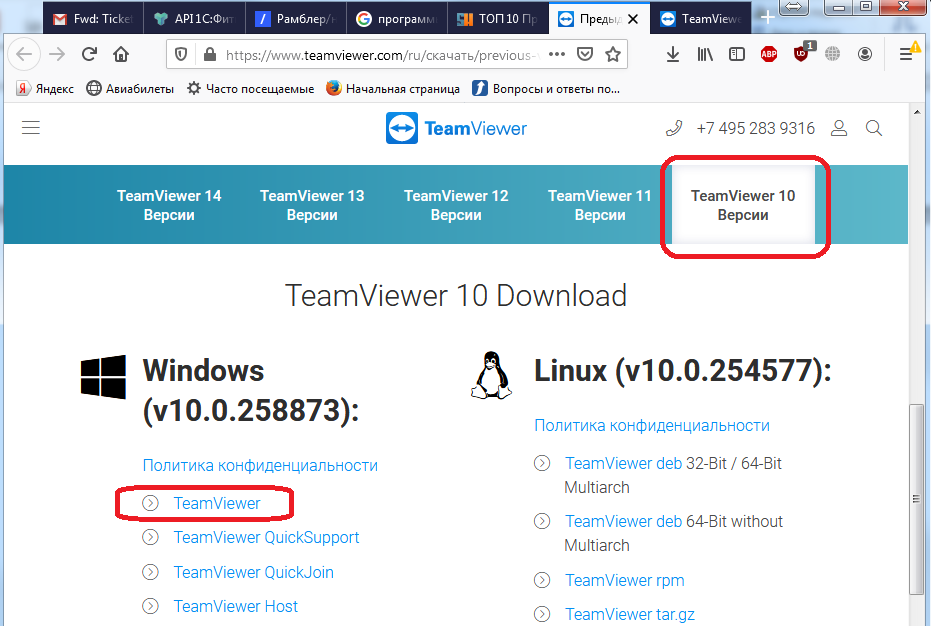Open Windows Политика конфиденциальности link
The image size is (931, 626).
[260, 465]
